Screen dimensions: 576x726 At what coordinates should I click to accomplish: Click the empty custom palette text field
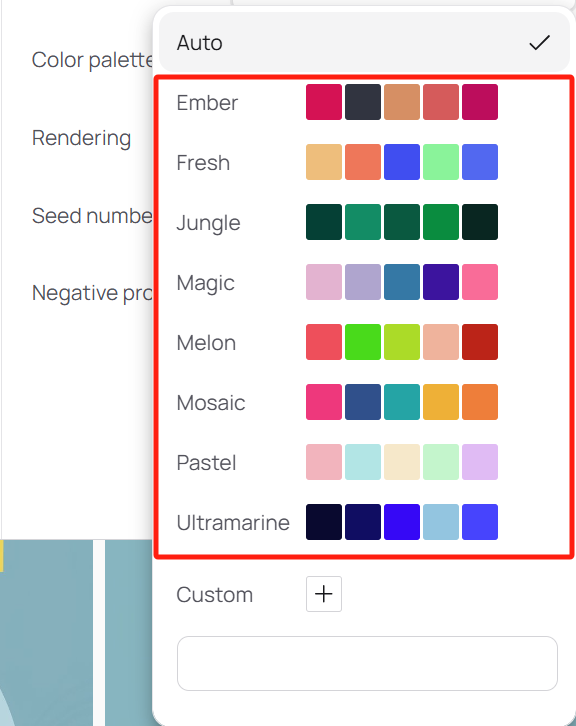(367, 663)
